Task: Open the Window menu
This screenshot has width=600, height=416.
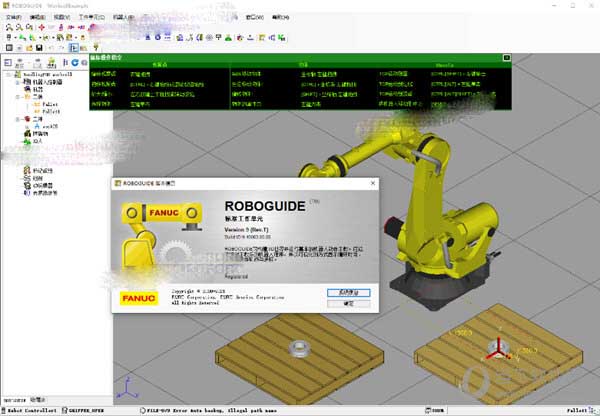Action: tap(254, 17)
